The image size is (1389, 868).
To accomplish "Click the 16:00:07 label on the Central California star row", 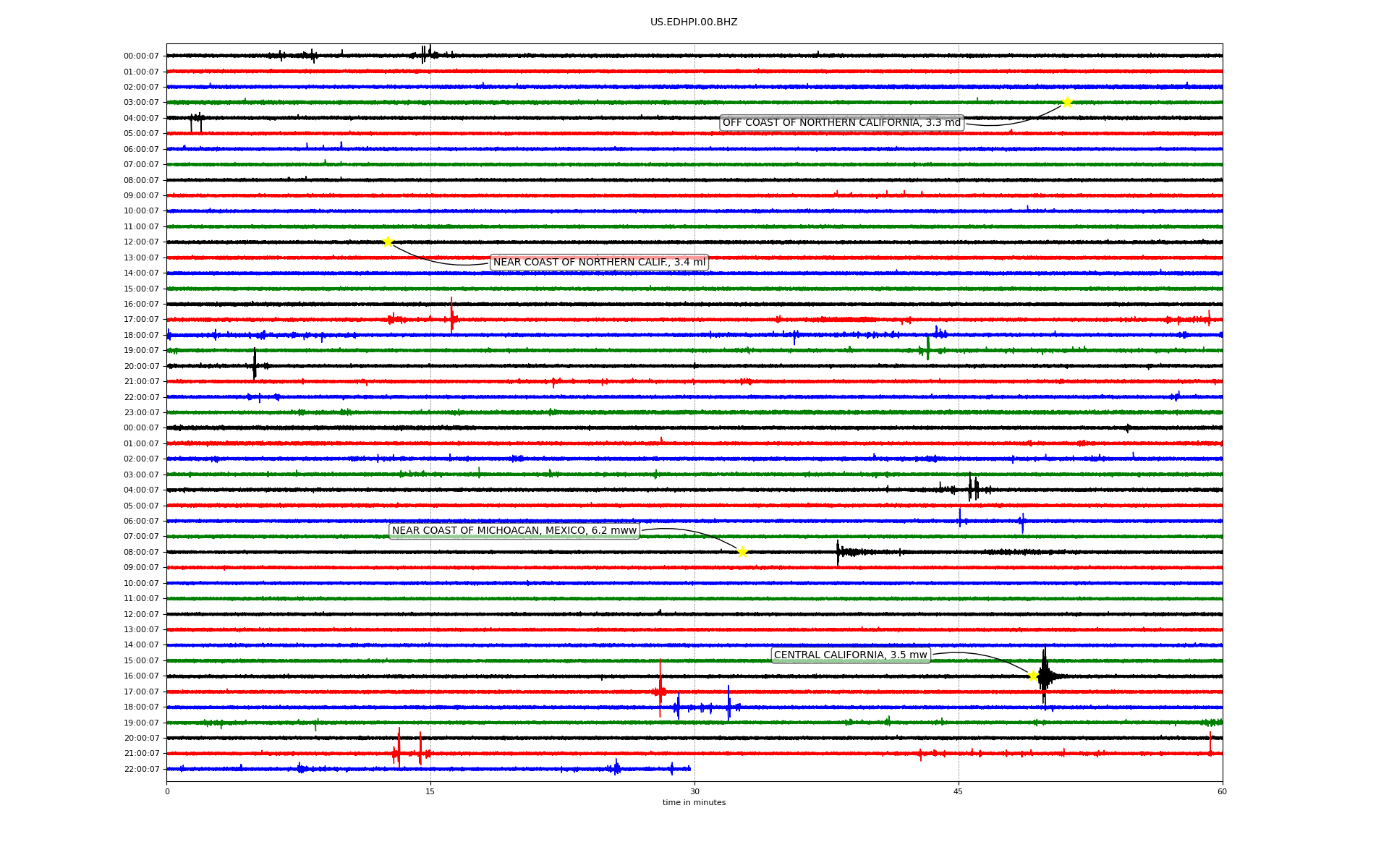I will (141, 676).
